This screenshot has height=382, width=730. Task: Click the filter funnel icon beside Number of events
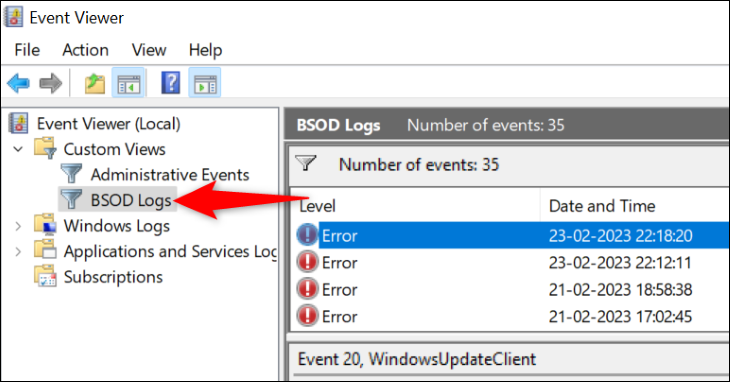(x=306, y=163)
